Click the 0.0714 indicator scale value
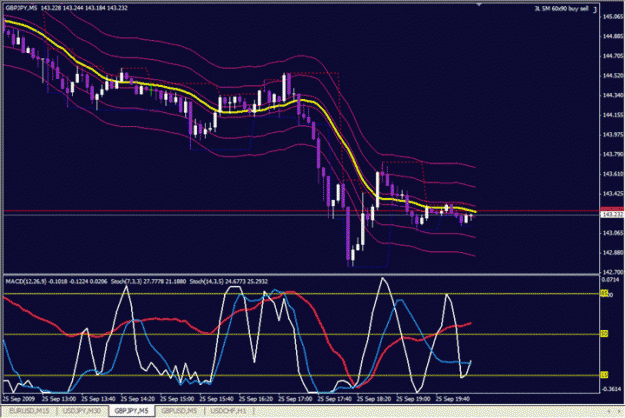625x418 pixels. 610,280
